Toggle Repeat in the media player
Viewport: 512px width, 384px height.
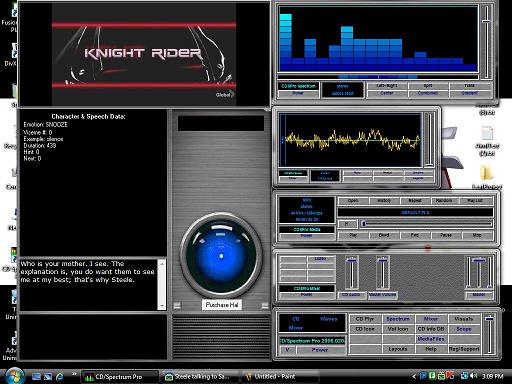coord(415,200)
